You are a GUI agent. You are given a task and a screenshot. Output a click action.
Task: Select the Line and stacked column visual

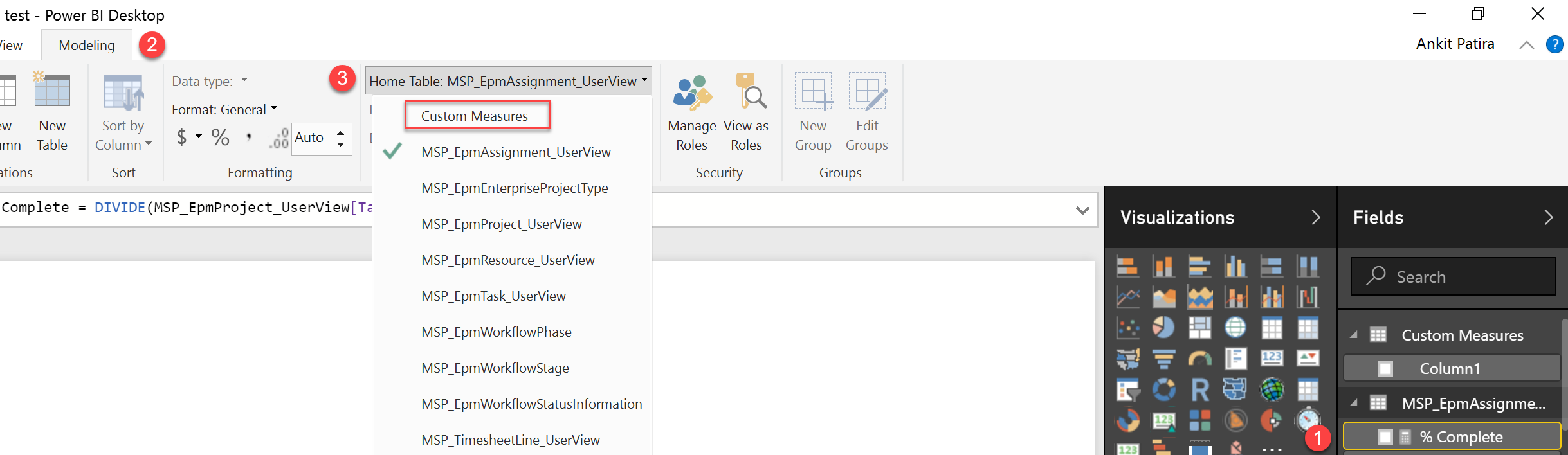pyautogui.click(x=1235, y=297)
